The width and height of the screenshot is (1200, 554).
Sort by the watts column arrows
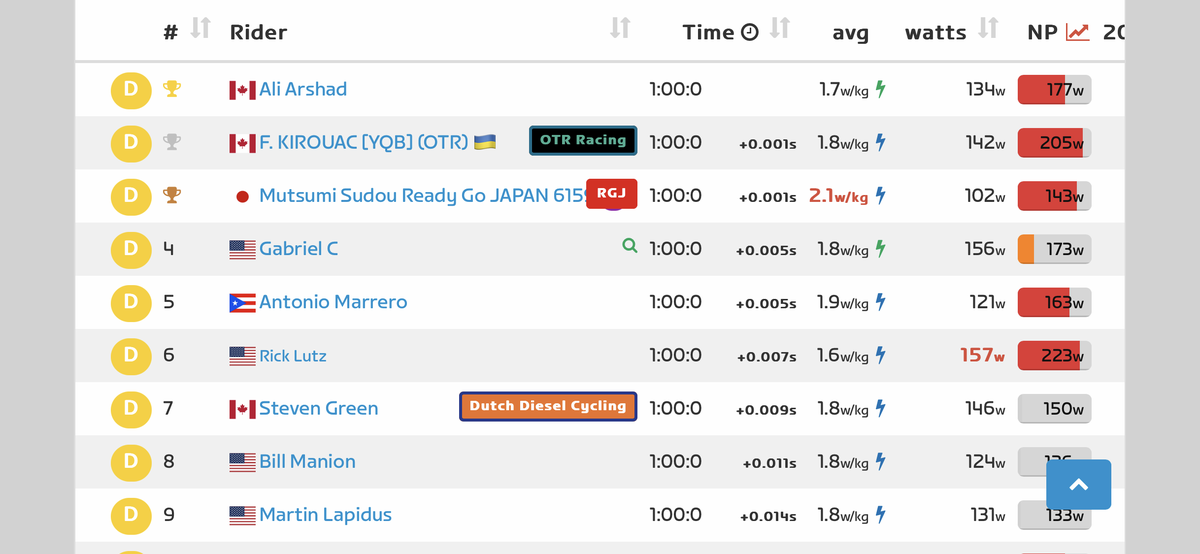click(988, 29)
